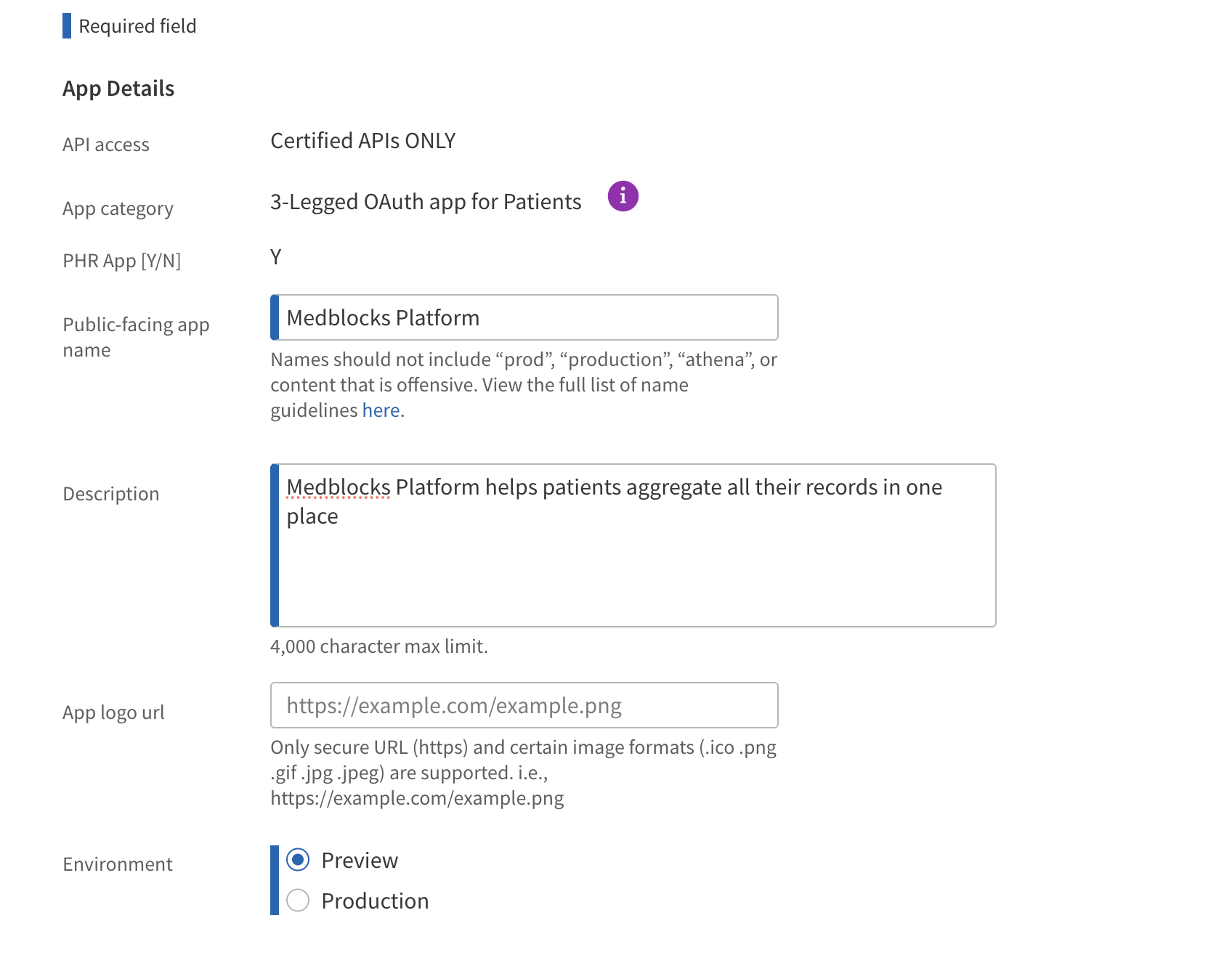This screenshot has height=963, width=1232.
Task: Click the blue Required field marker square
Action: [x=67, y=26]
